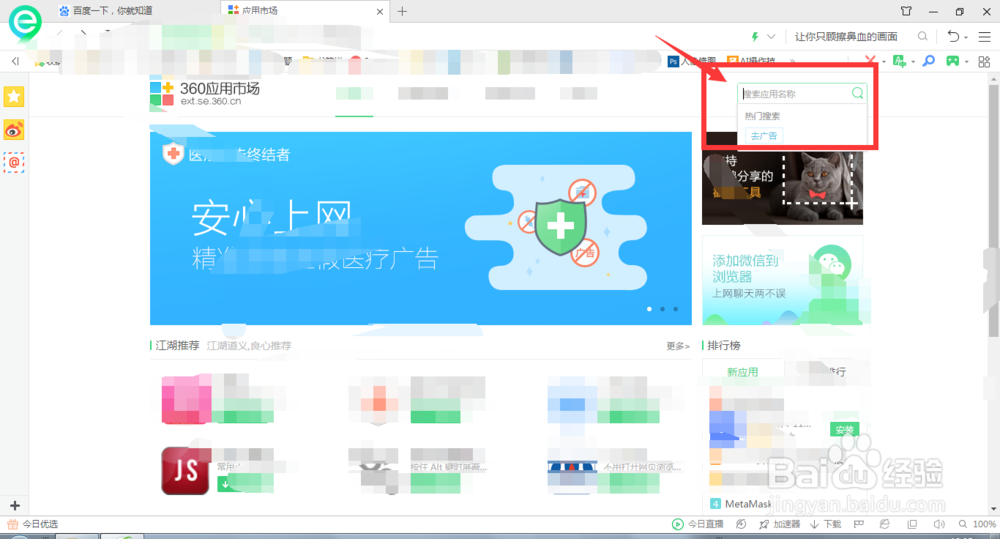Click the 100% zoom level control
Screen dimensions: 1000x539
pos(977,524)
